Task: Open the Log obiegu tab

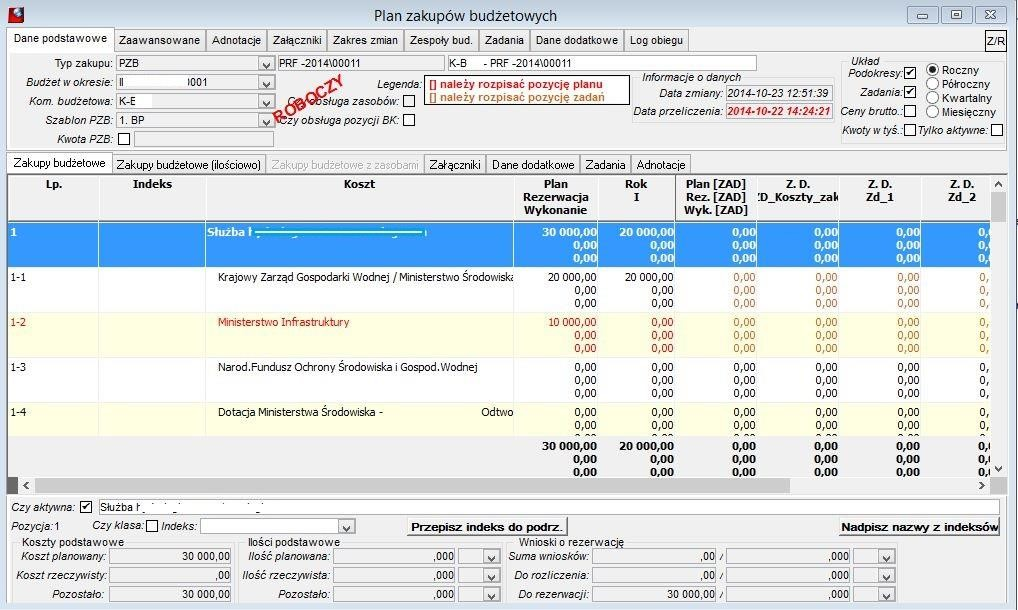Action: point(656,40)
